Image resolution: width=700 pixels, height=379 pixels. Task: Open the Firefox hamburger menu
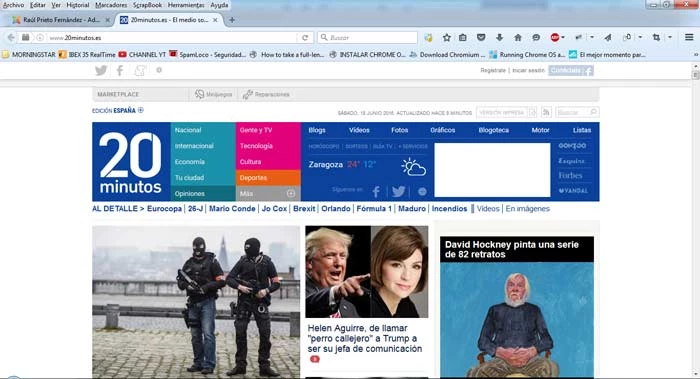689,37
